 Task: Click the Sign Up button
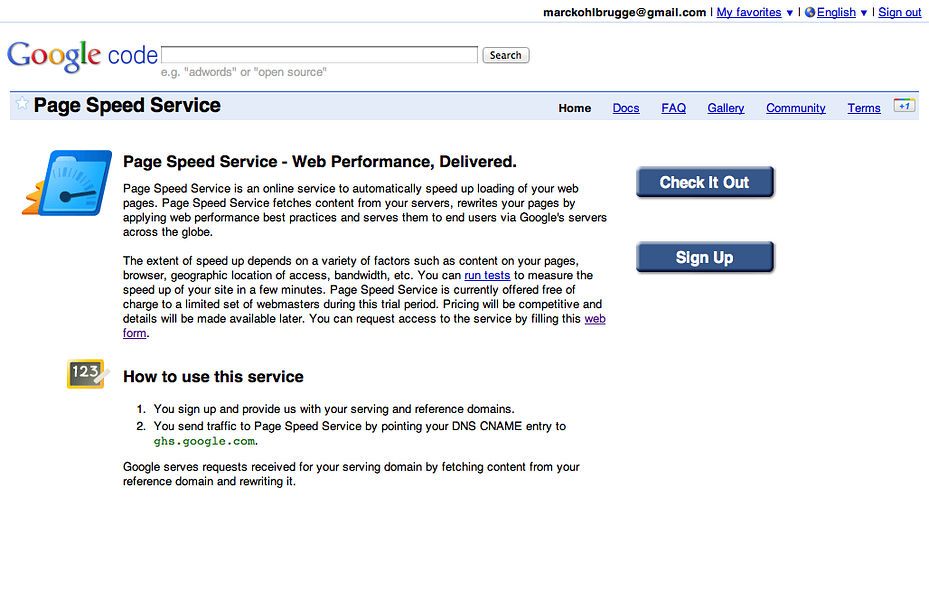704,257
